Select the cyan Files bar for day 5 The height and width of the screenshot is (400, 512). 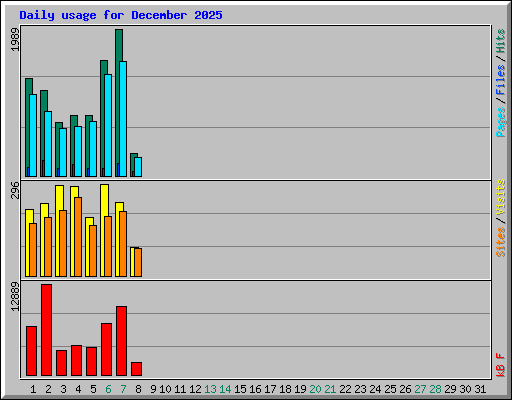click(93, 149)
